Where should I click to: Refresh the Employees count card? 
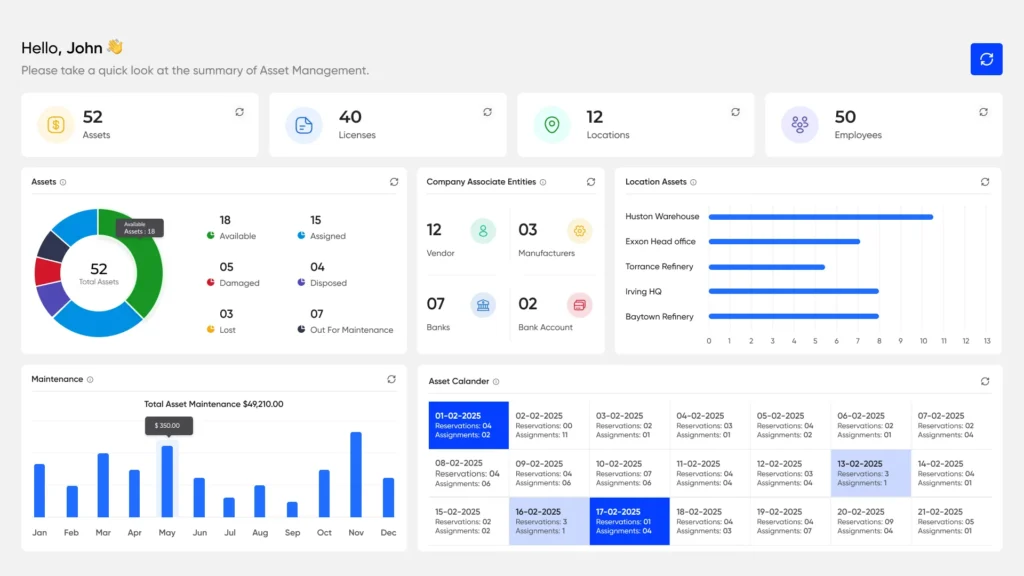983,112
